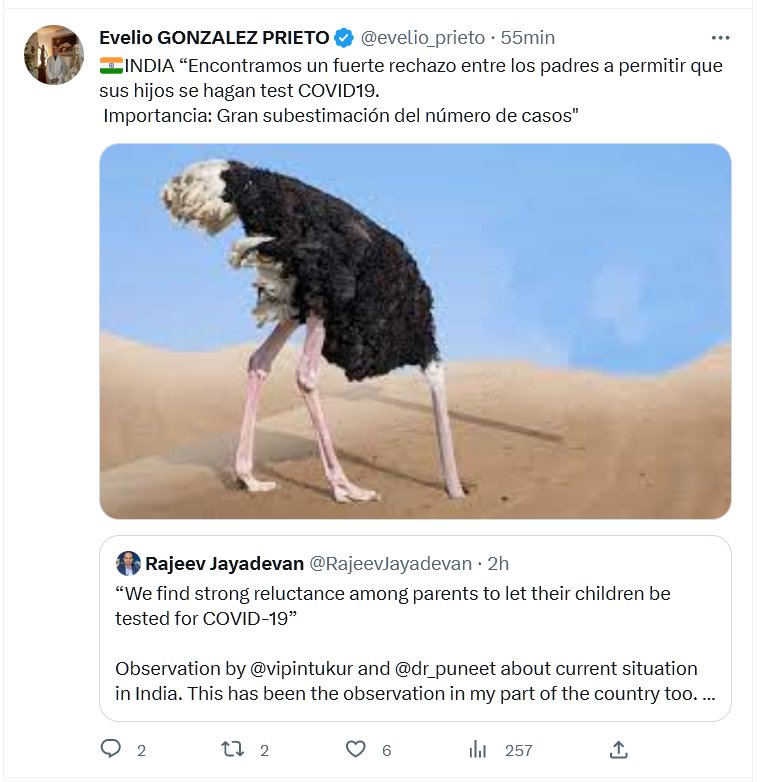Click the blue verified badge
The image size is (762, 782).
pyautogui.click(x=343, y=38)
